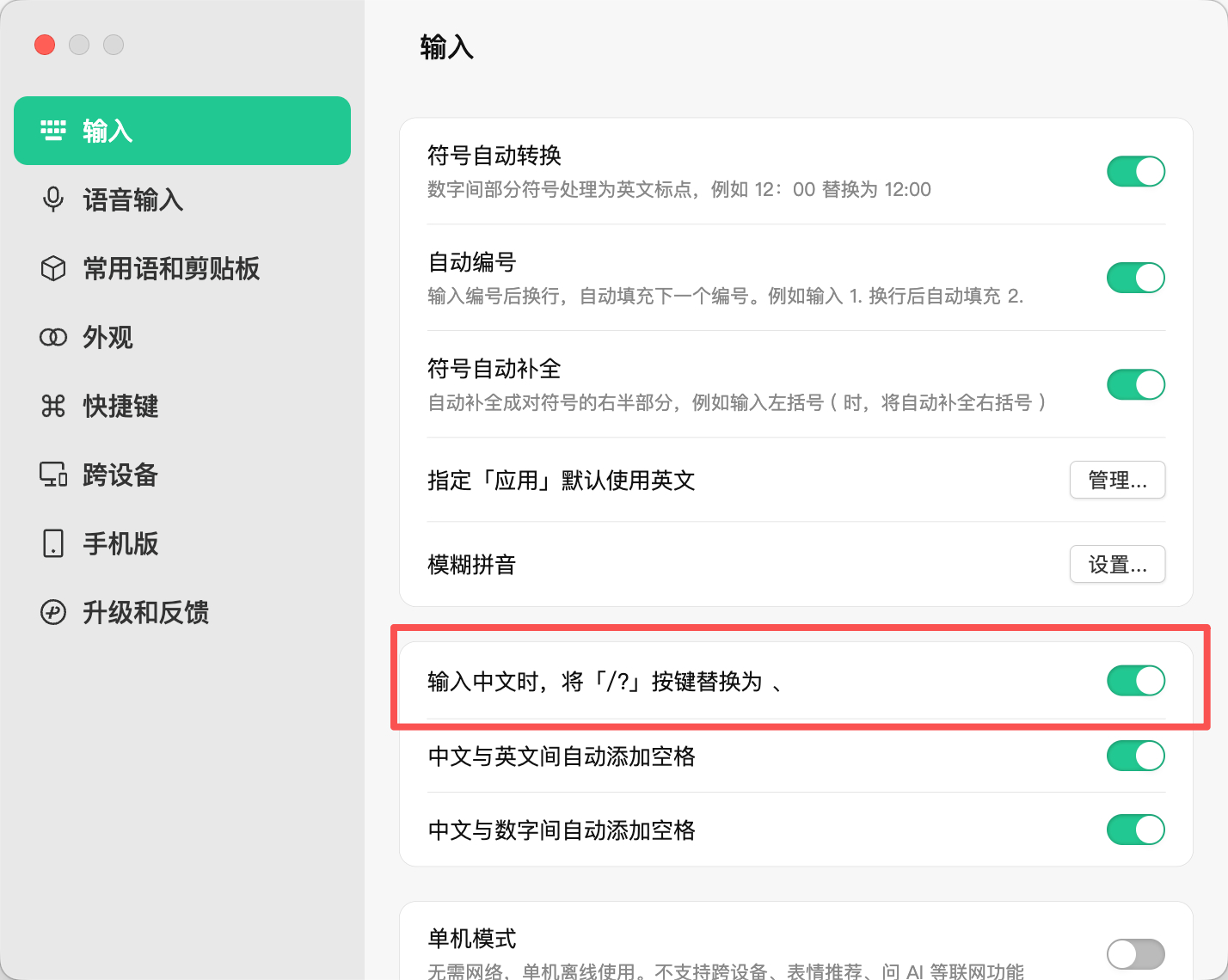Image resolution: width=1228 pixels, height=980 pixels.
Task: Close the settings window with red button
Action: (45, 45)
